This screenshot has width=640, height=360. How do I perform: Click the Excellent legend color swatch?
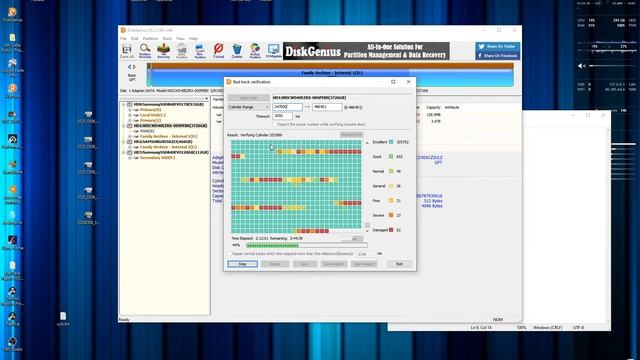(x=391, y=142)
